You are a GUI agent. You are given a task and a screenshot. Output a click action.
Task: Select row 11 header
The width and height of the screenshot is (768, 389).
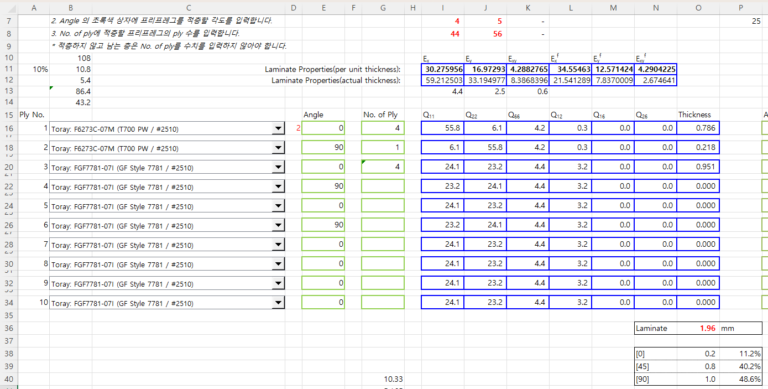(x=9, y=69)
